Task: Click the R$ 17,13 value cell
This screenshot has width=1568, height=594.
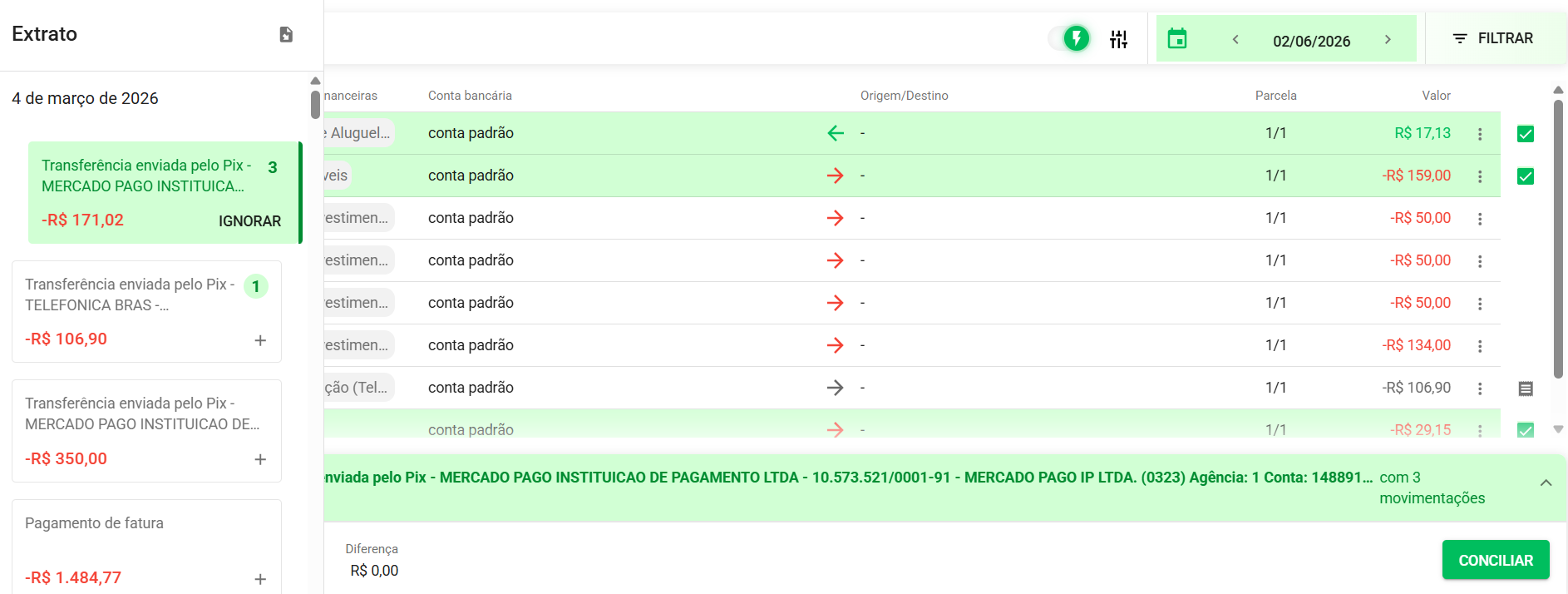Action: point(1423,133)
